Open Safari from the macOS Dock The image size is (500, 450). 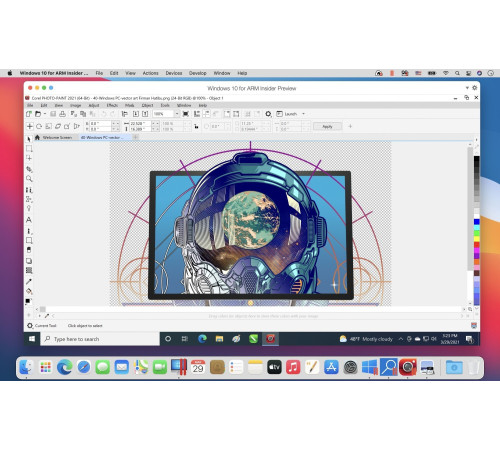click(84, 367)
